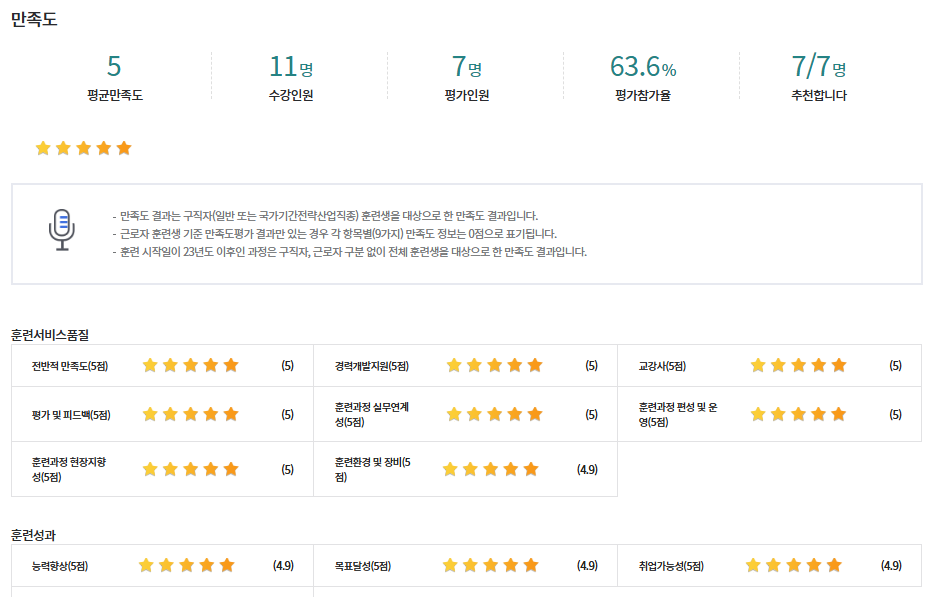Viewport: 936px width, 597px height.
Task: Click the 훈련서비스품질 section heading
Action: point(50,334)
